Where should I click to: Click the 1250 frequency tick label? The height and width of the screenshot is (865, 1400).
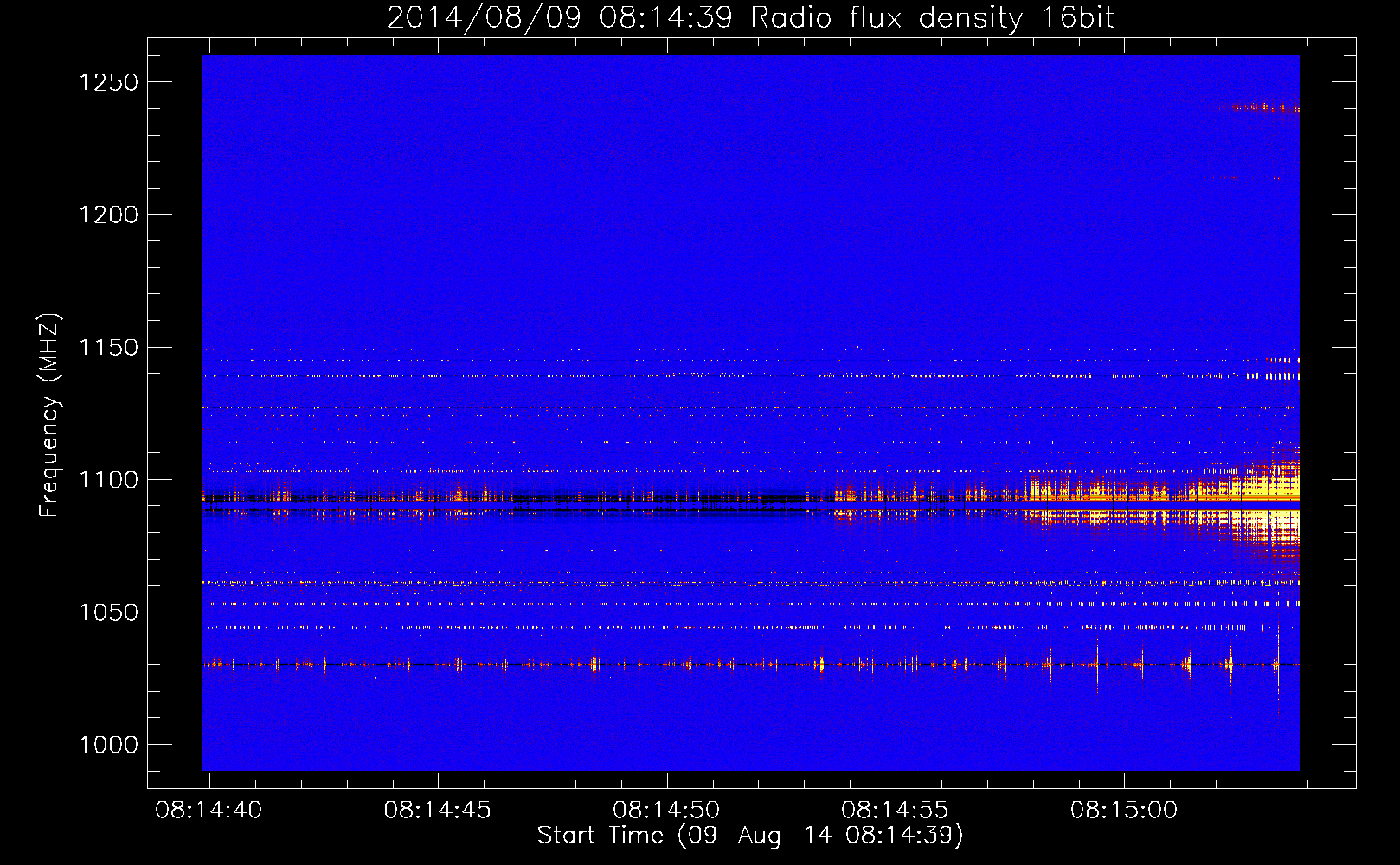(x=108, y=82)
